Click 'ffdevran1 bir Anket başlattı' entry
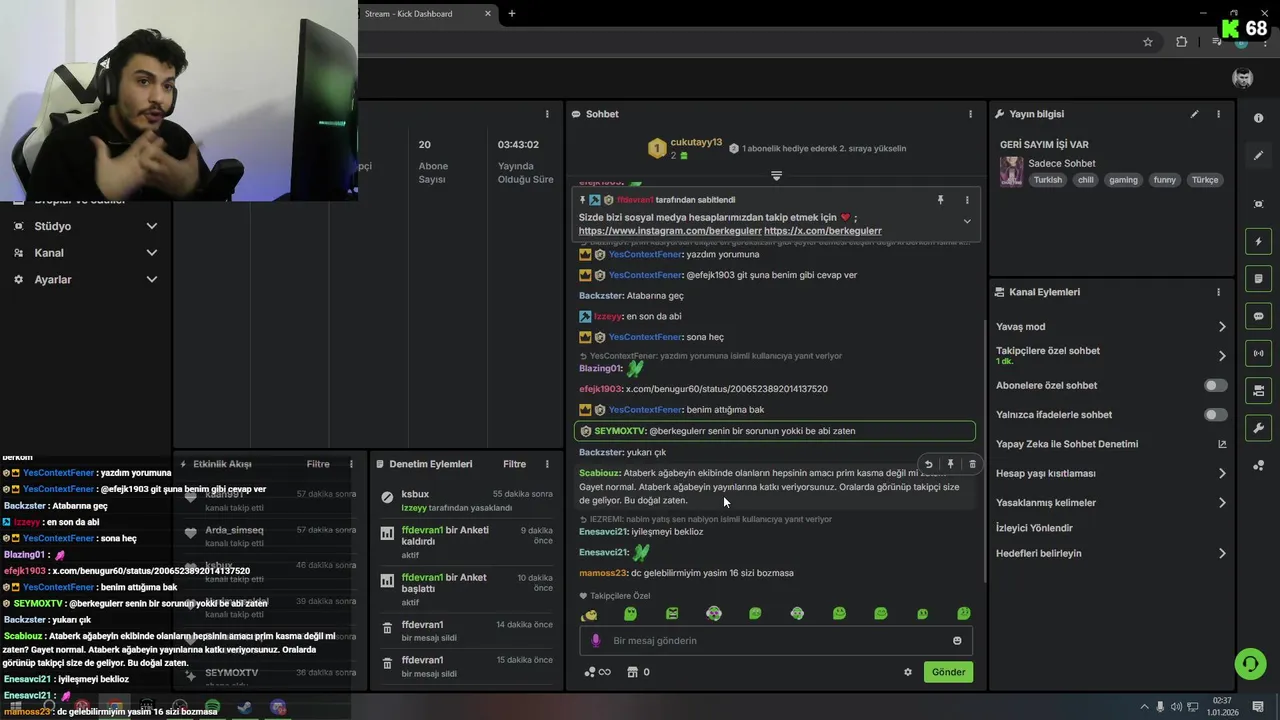 [x=466, y=588]
